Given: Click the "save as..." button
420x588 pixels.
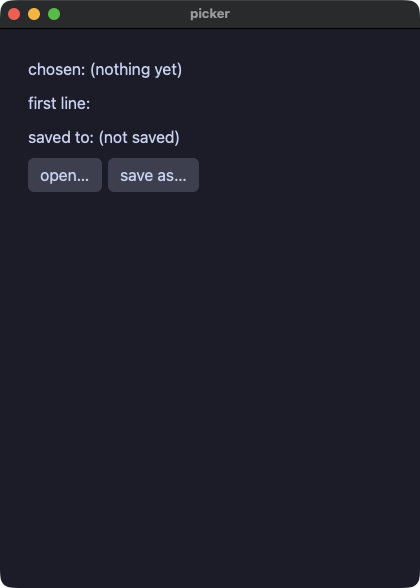Looking at the screenshot, I should click(x=153, y=175).
